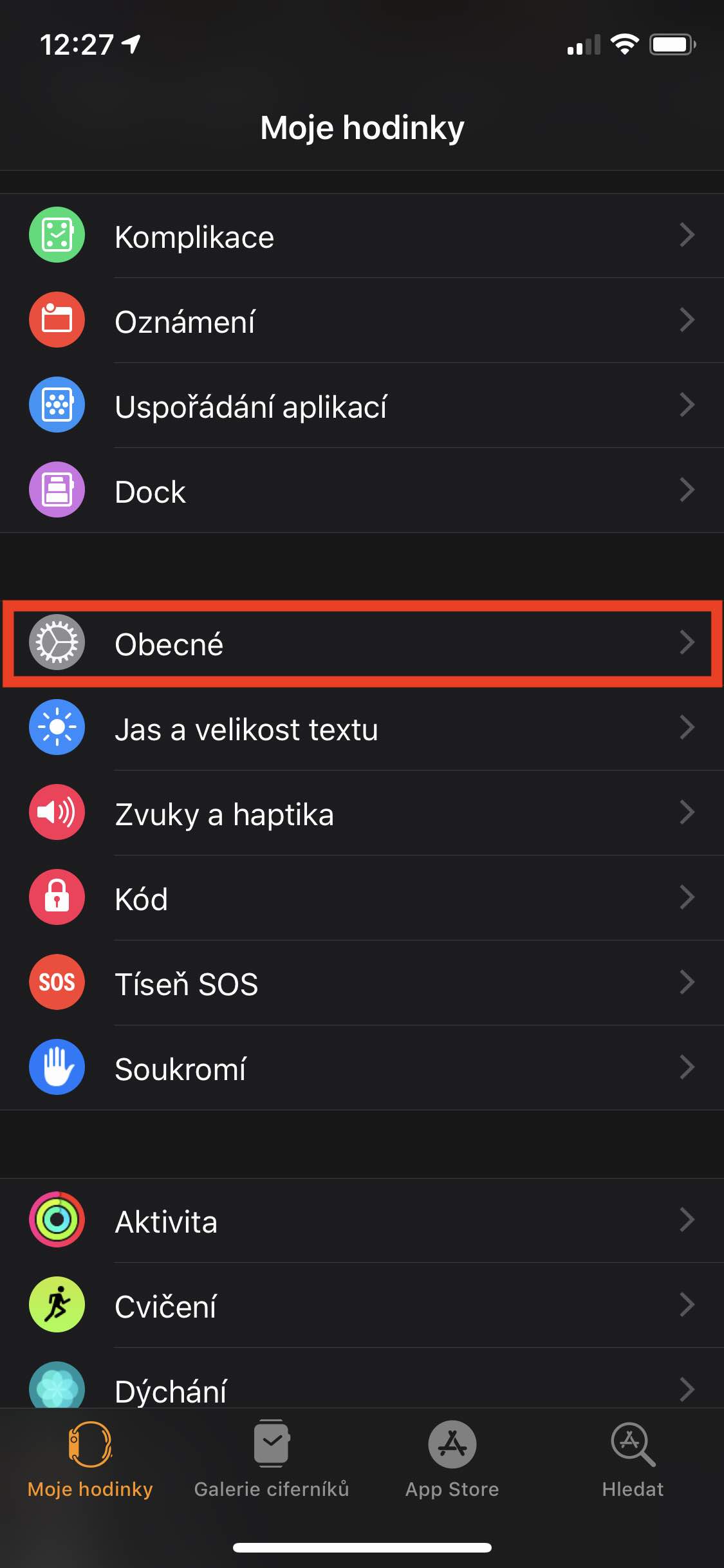The image size is (724, 1568).
Task: Open the Dýchání settings label
Action: (171, 1391)
